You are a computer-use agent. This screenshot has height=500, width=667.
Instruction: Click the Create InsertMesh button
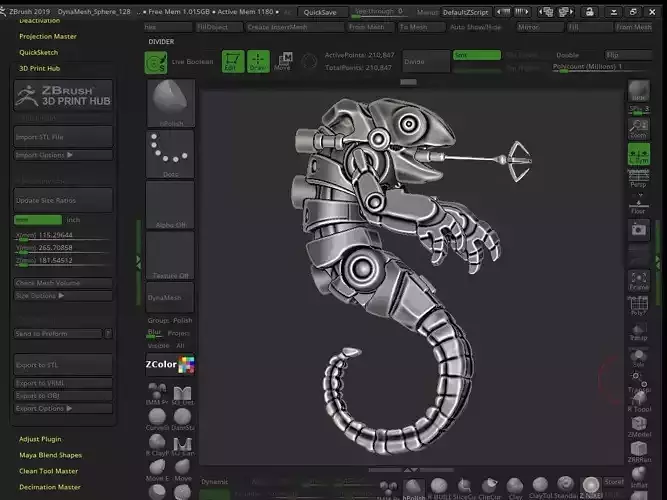tap(294, 27)
